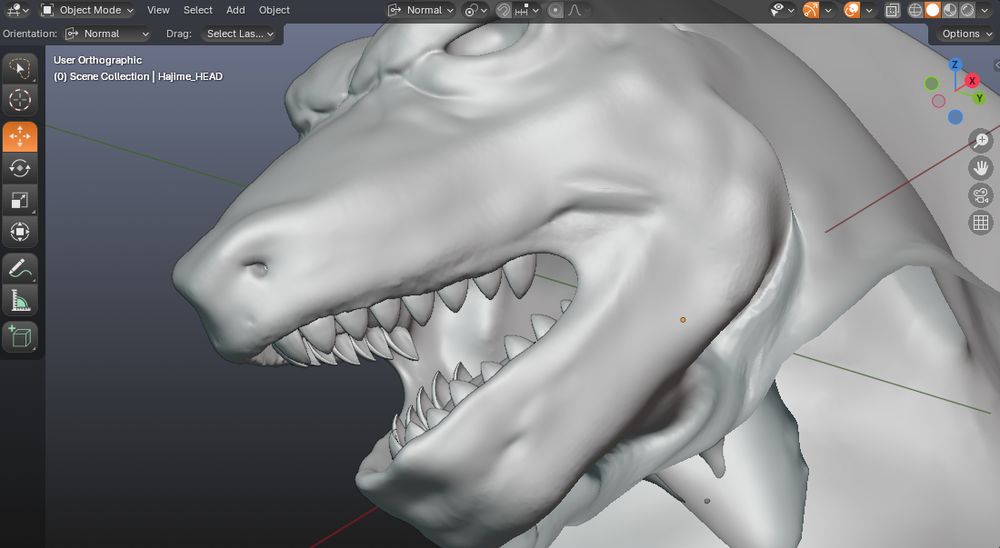Switch to orthographic/perspective grid button
This screenshot has height=548, width=1000.
981,223
